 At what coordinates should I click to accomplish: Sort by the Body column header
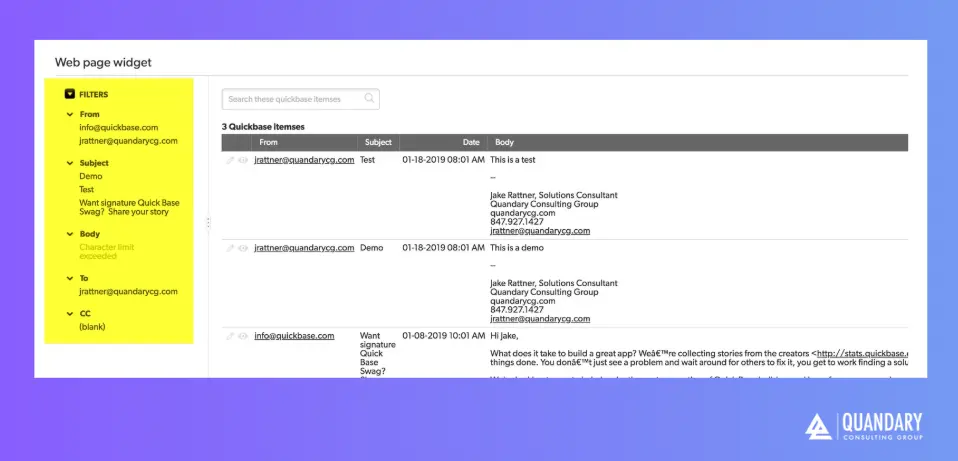coord(505,142)
